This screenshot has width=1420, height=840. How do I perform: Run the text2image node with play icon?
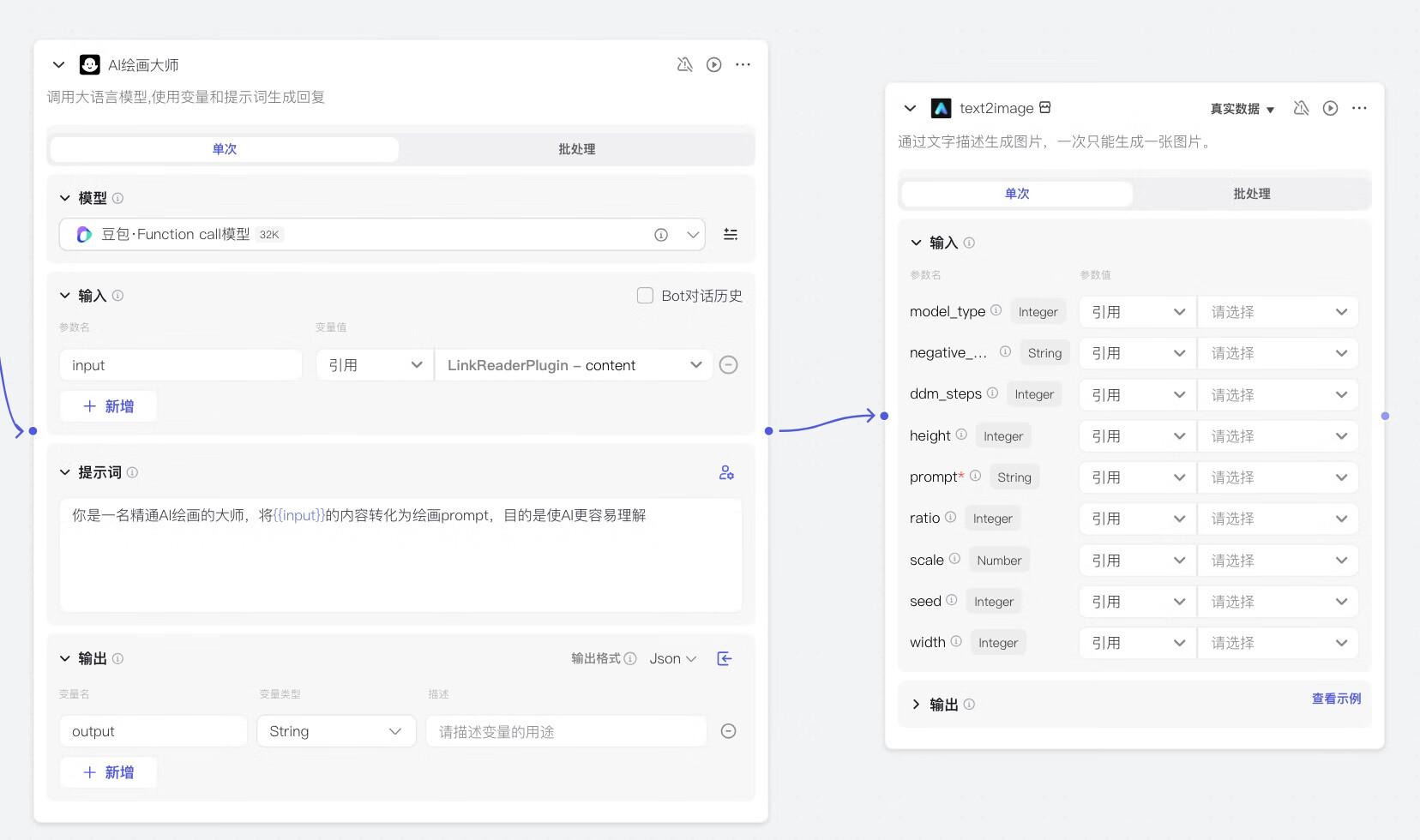[x=1330, y=108]
